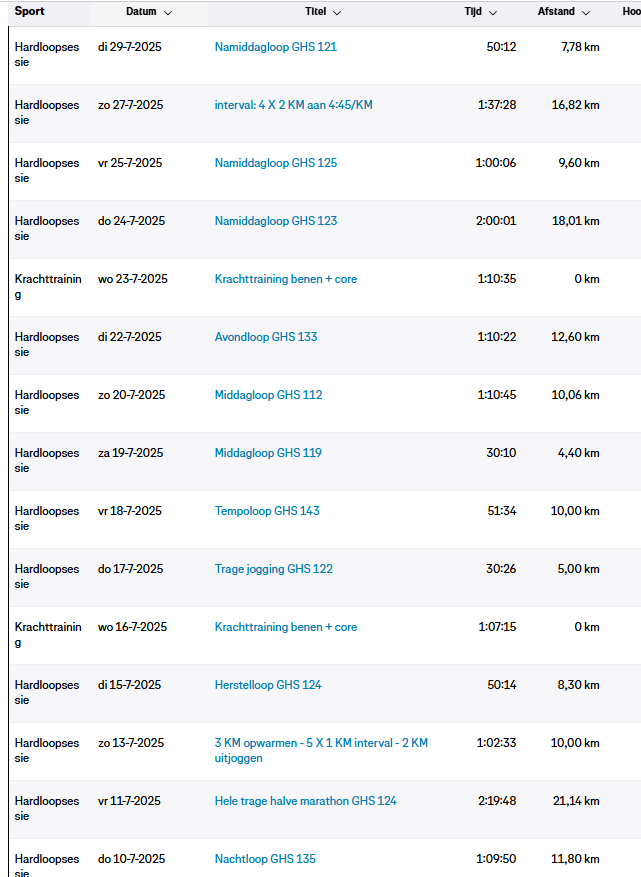
Task: Open the interval 4 X 2 KM activity
Action: click(x=293, y=105)
